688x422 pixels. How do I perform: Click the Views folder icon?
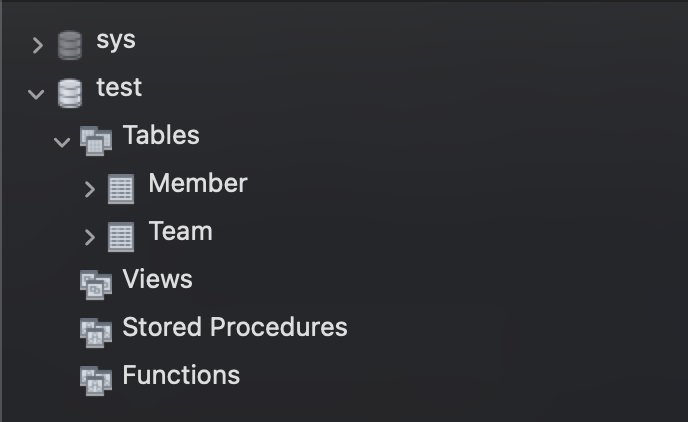pyautogui.click(x=96, y=285)
